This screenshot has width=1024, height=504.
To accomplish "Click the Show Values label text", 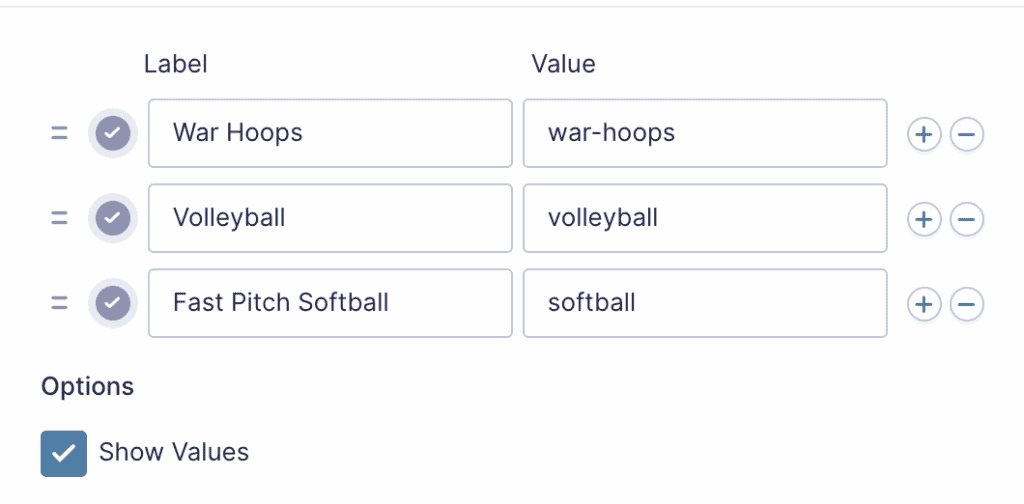I will click(174, 453).
